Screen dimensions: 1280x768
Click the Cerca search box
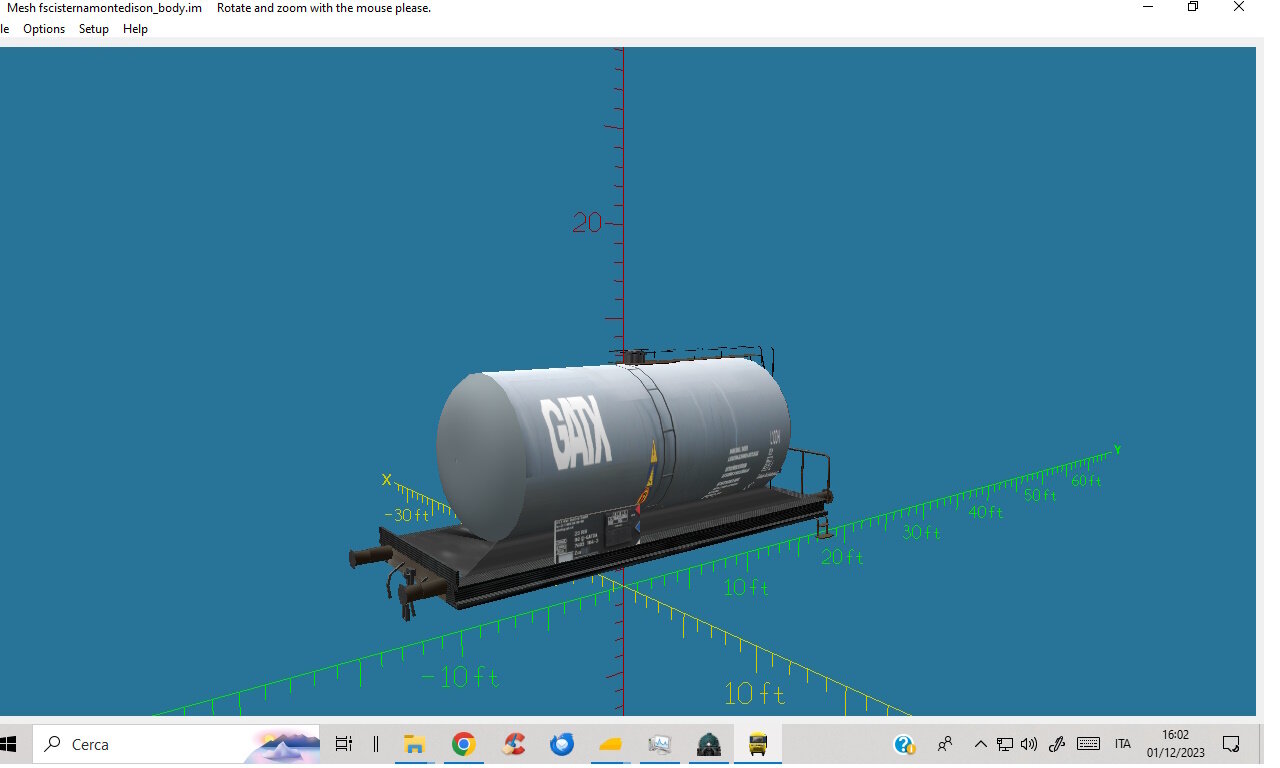point(176,744)
